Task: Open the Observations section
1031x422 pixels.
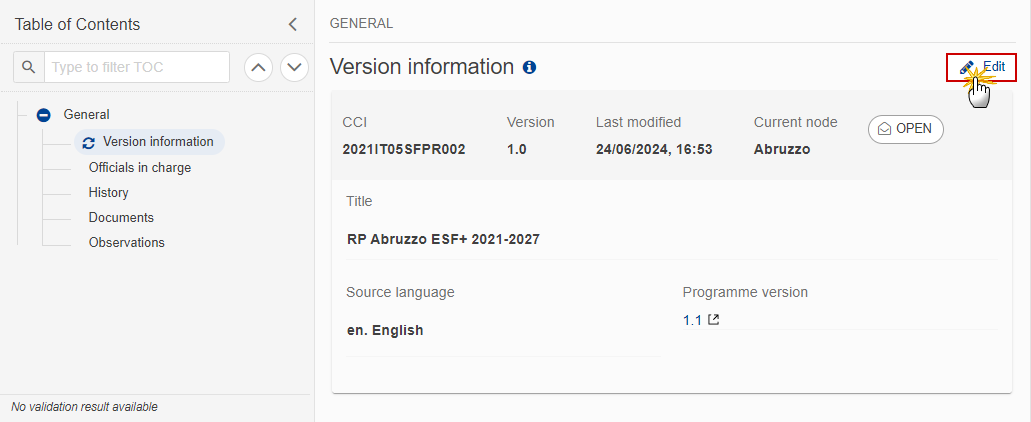Action: [127, 243]
